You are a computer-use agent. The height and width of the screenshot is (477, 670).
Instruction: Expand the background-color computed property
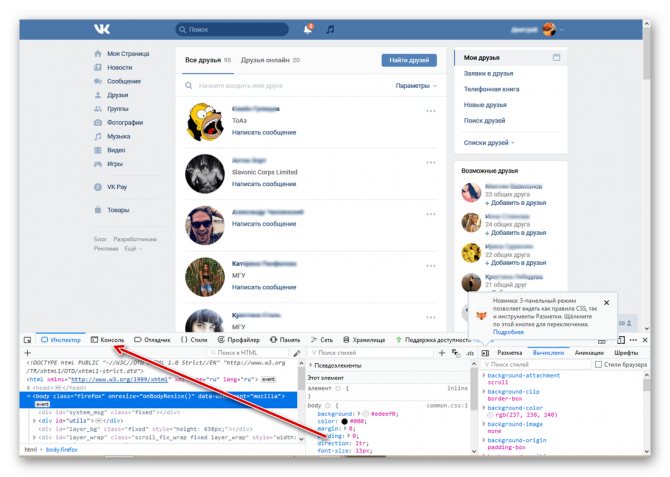point(484,408)
